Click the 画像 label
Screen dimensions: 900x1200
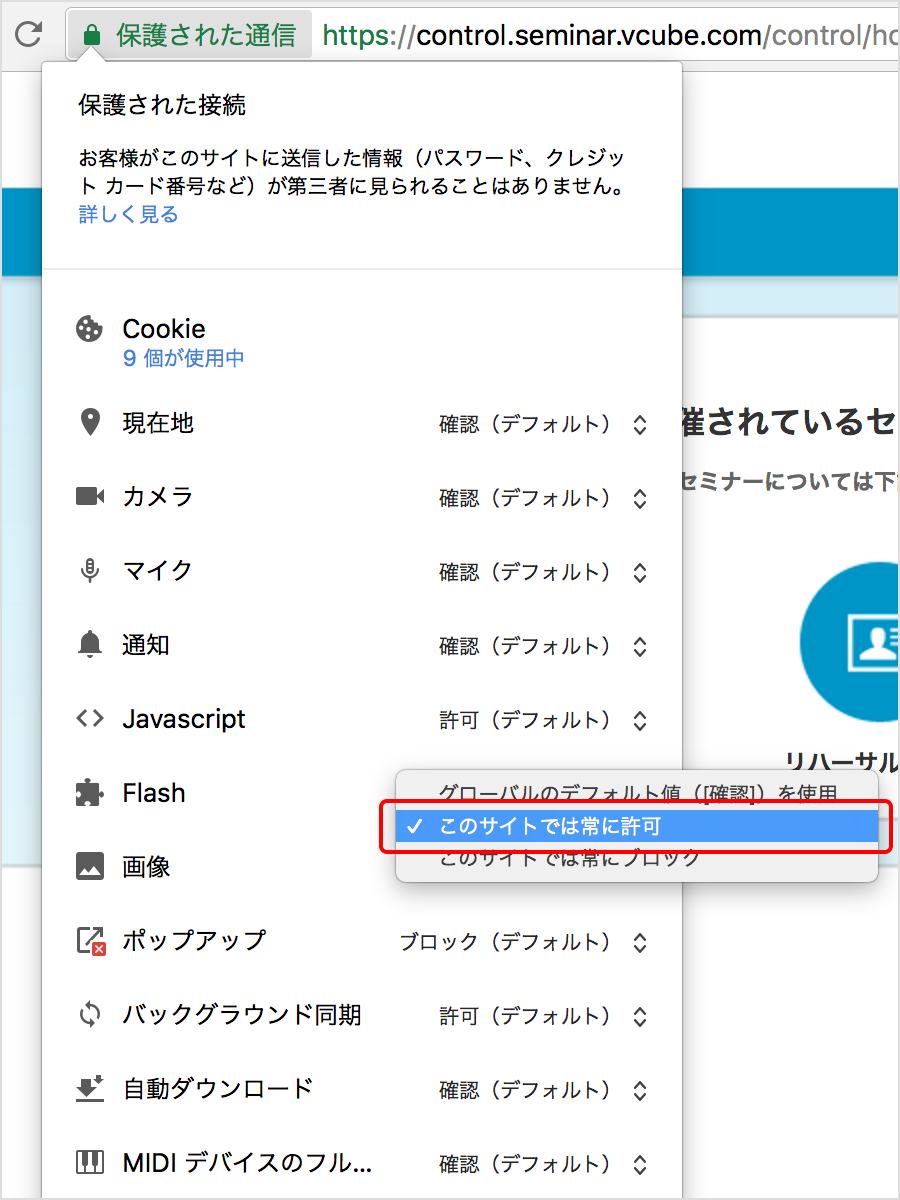point(146,867)
